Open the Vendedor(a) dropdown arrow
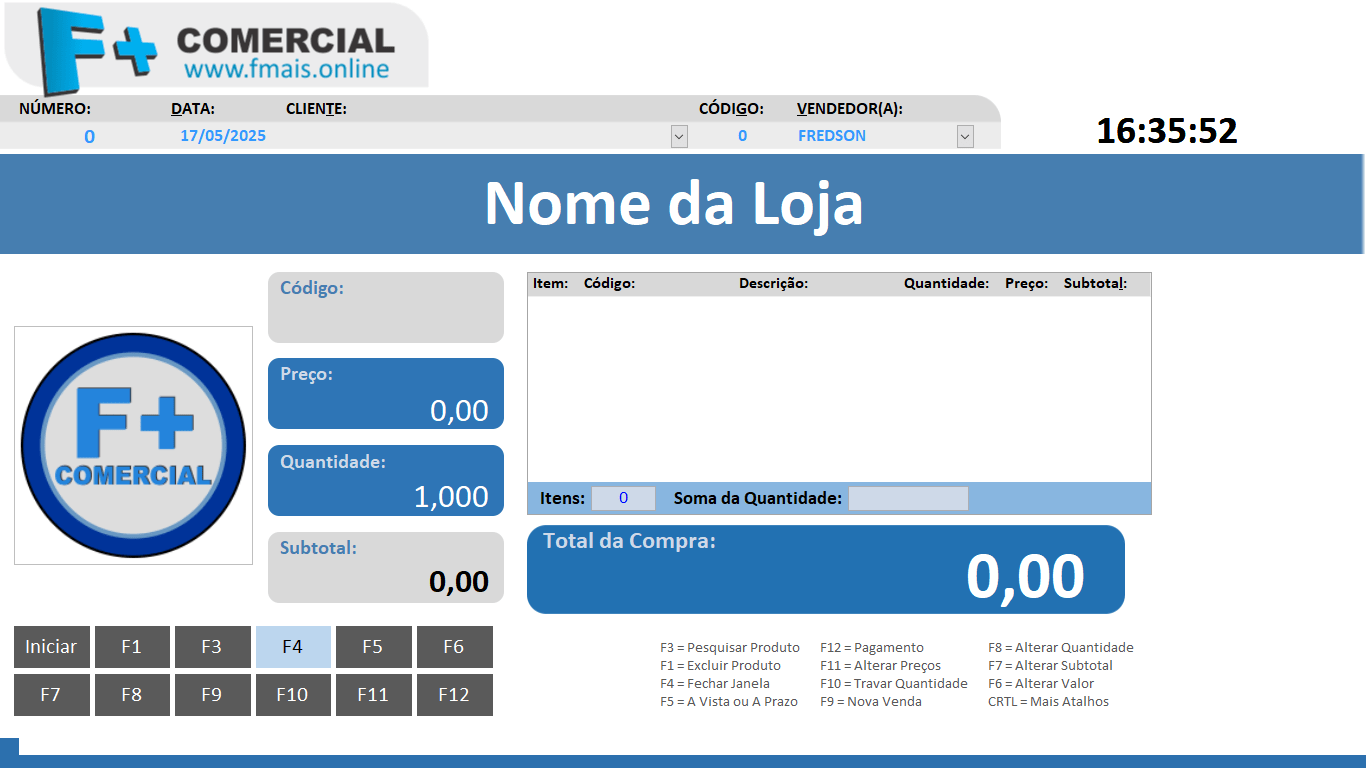Screen dimensions: 1366x768 (x=965, y=136)
